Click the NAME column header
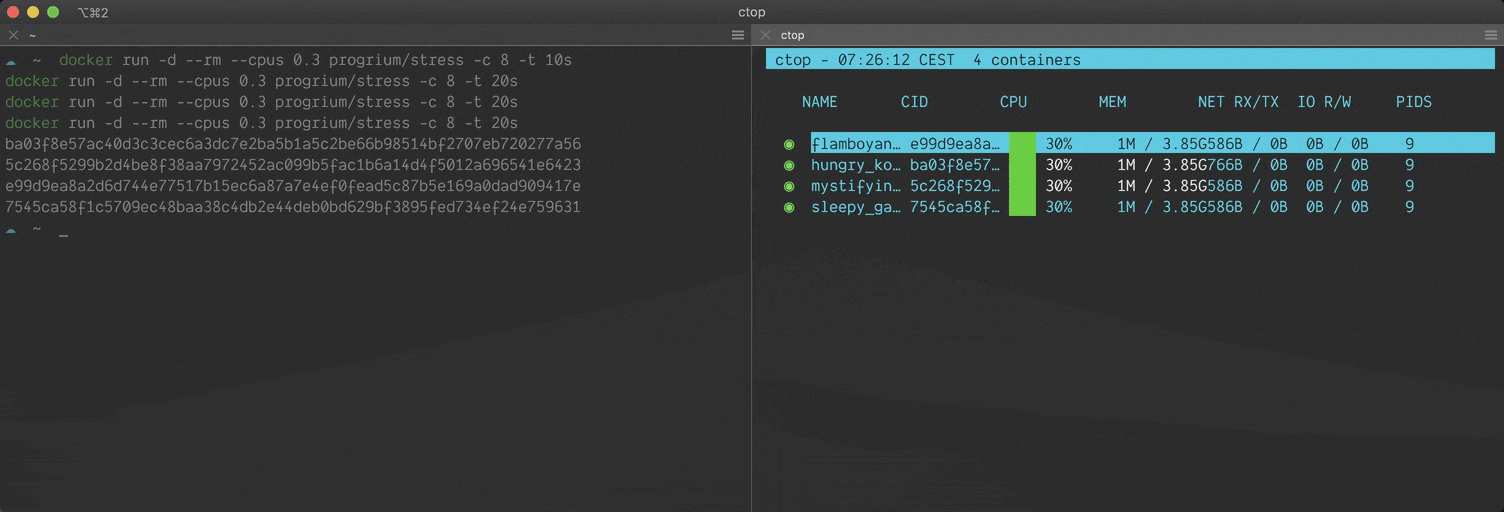Viewport: 1504px width, 512px height. click(819, 102)
